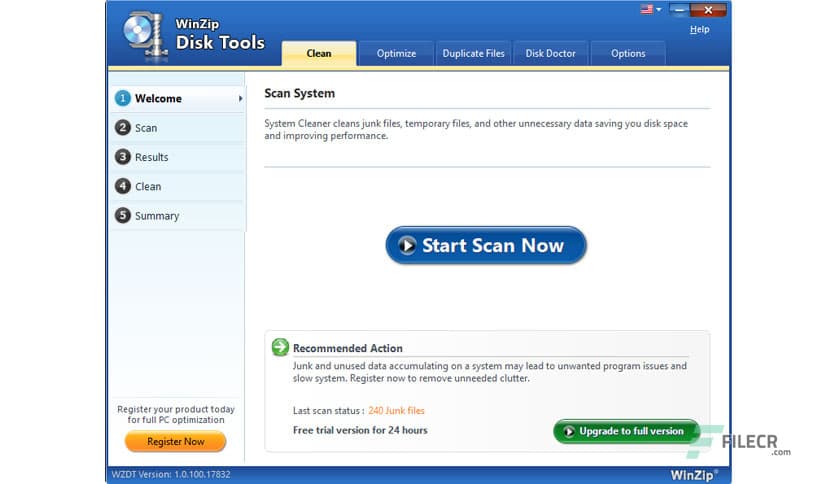The width and height of the screenshot is (836, 484).
Task: Click 'Free trial version for 24 hours' text
Action: point(360,430)
